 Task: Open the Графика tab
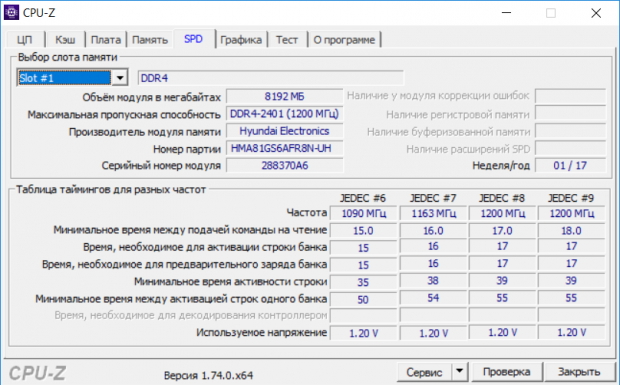tap(241, 40)
